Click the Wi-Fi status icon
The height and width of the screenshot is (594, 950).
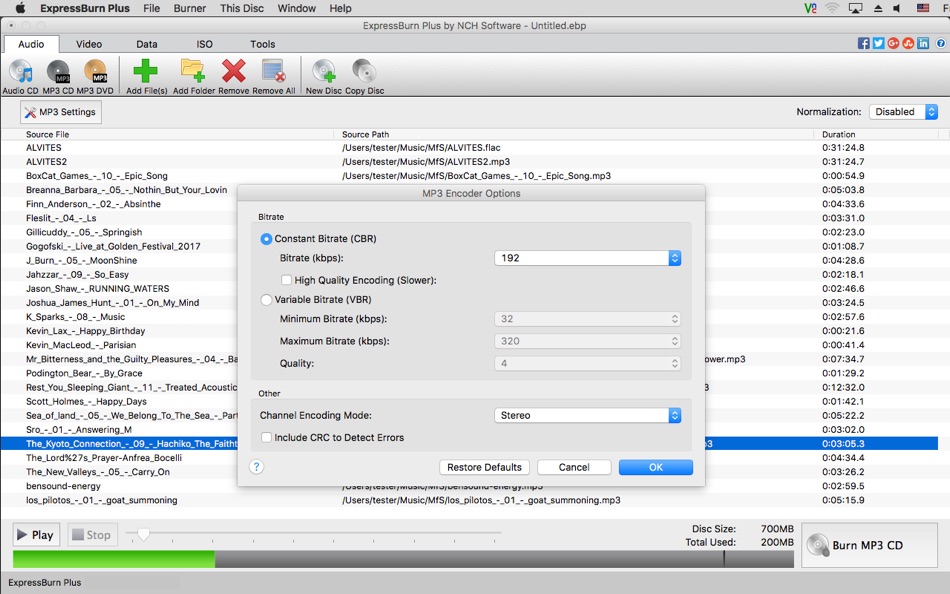click(832, 8)
